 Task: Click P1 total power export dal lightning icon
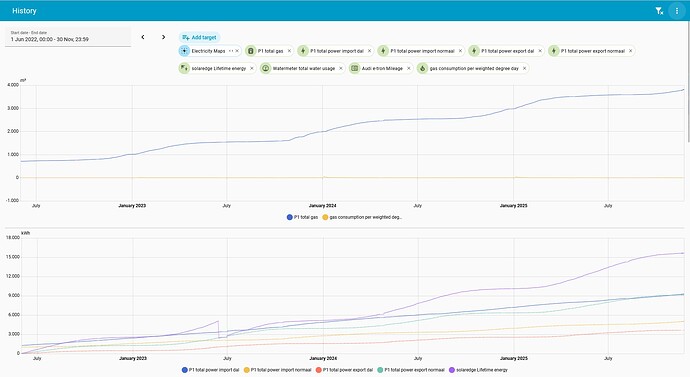point(474,51)
